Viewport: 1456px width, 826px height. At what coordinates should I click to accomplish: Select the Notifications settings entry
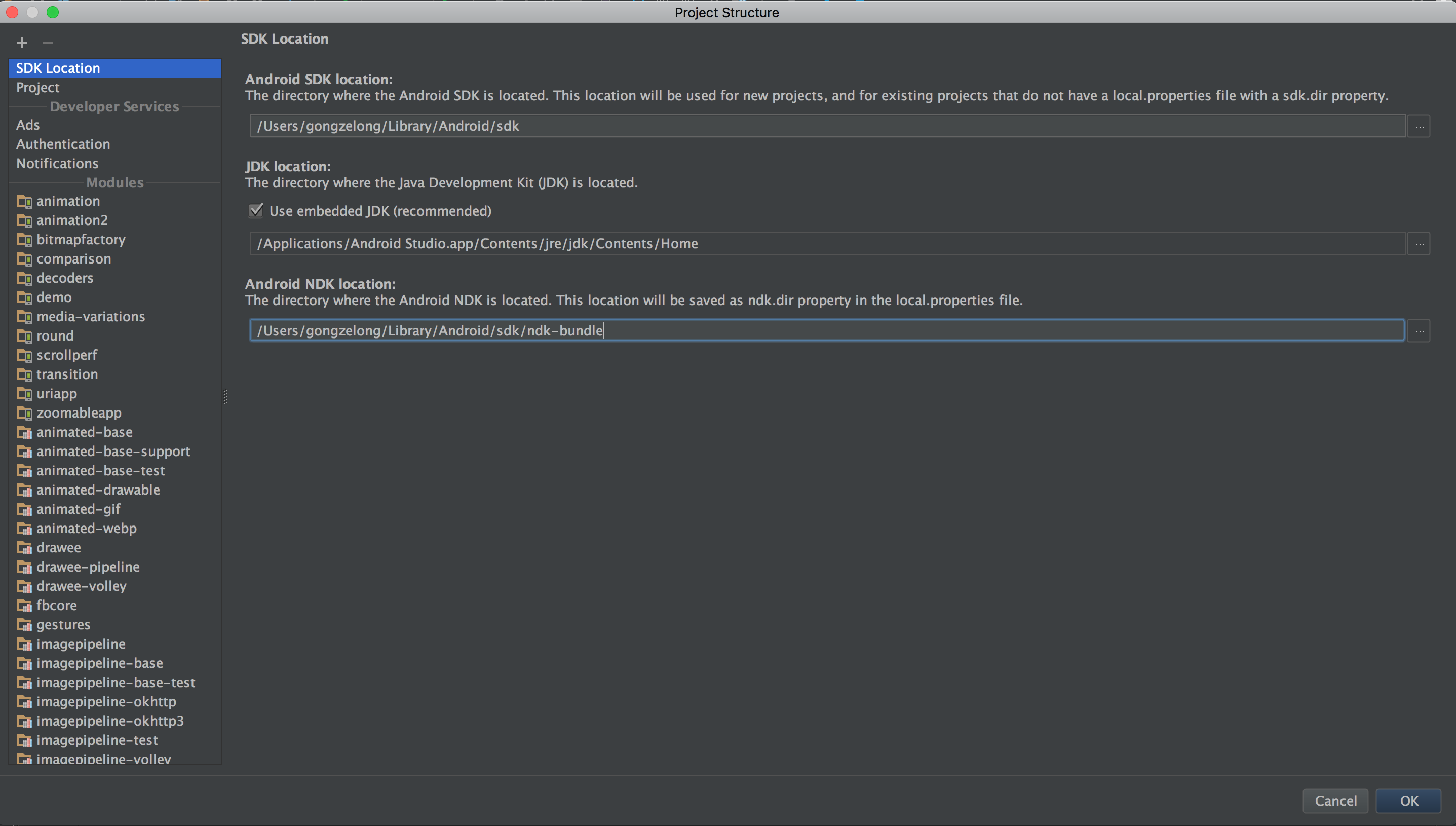(57, 163)
